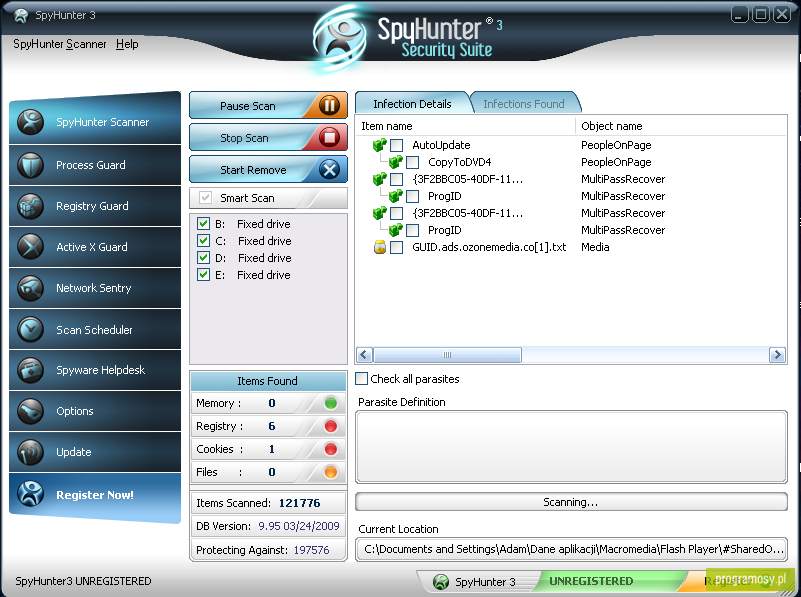Click the green Memory status indicator
Screen dimensions: 801x597
point(331,403)
